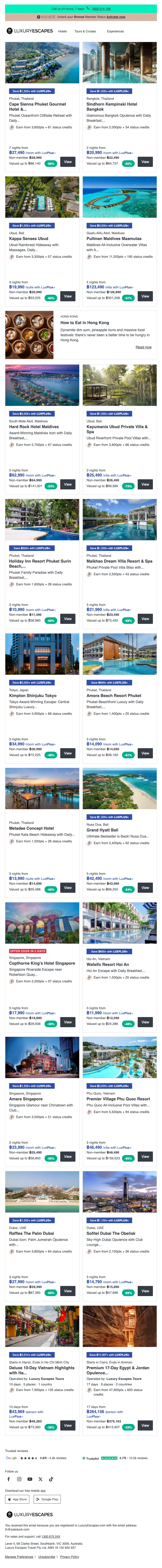The image size is (162, 1568).
Task: Open the X (Twitter) icon in footer
Action: pyautogui.click(x=40, y=1479)
